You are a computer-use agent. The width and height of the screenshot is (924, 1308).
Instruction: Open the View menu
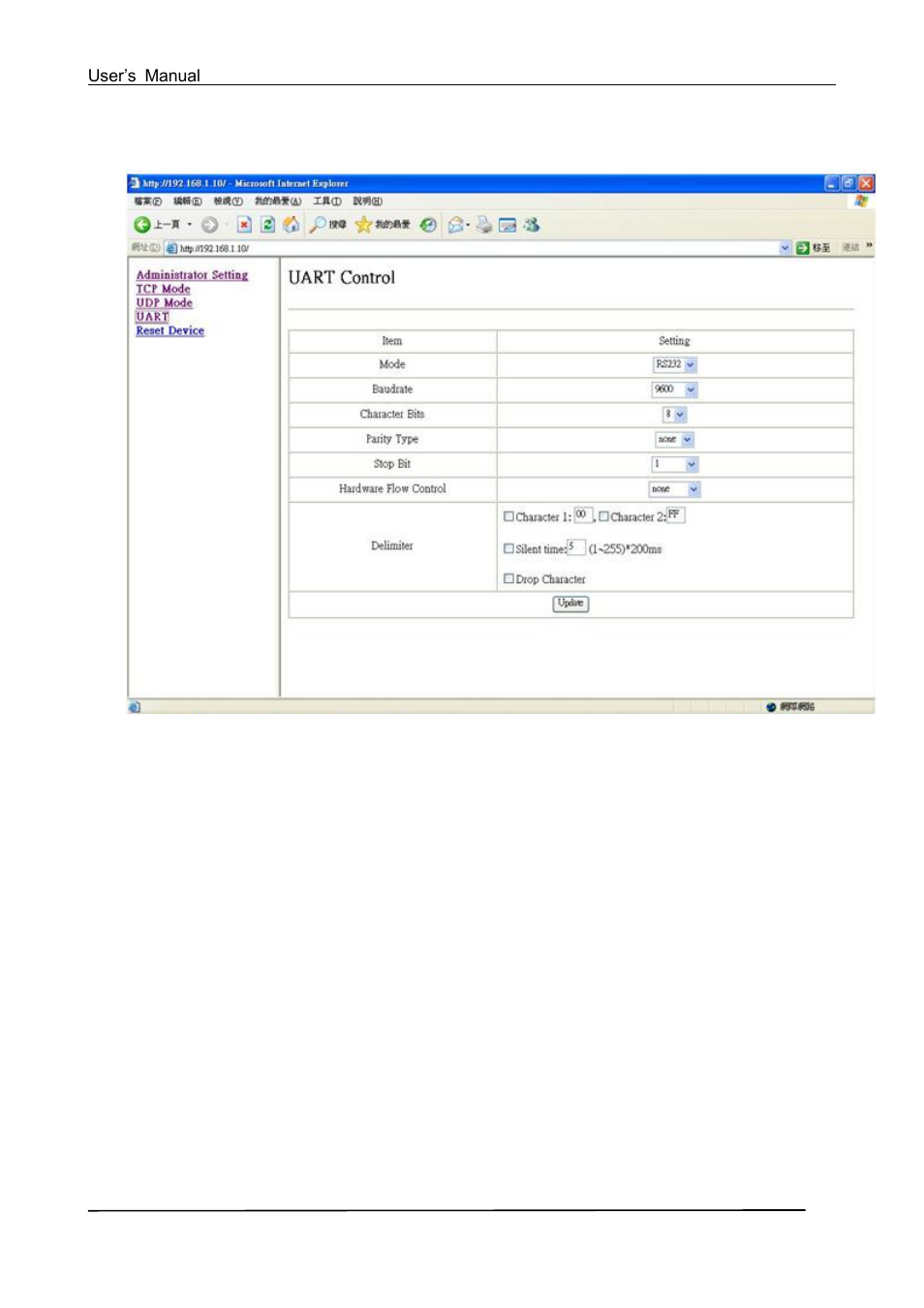[x=229, y=202]
